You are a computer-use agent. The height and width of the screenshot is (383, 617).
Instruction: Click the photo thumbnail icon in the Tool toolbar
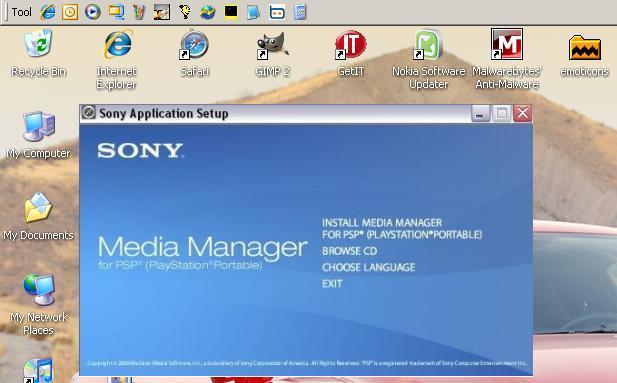click(x=162, y=12)
